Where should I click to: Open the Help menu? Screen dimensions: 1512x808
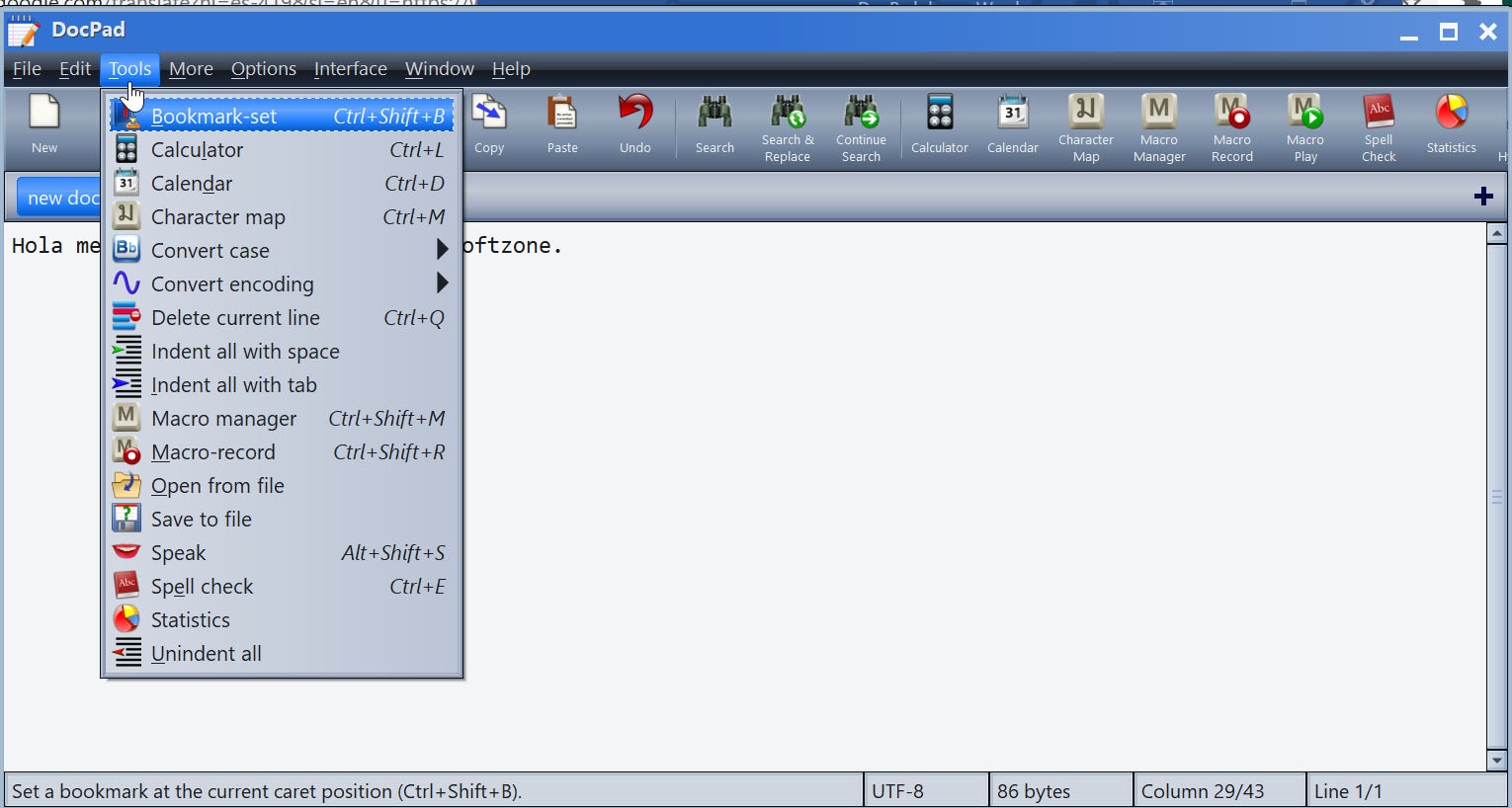[x=511, y=69]
